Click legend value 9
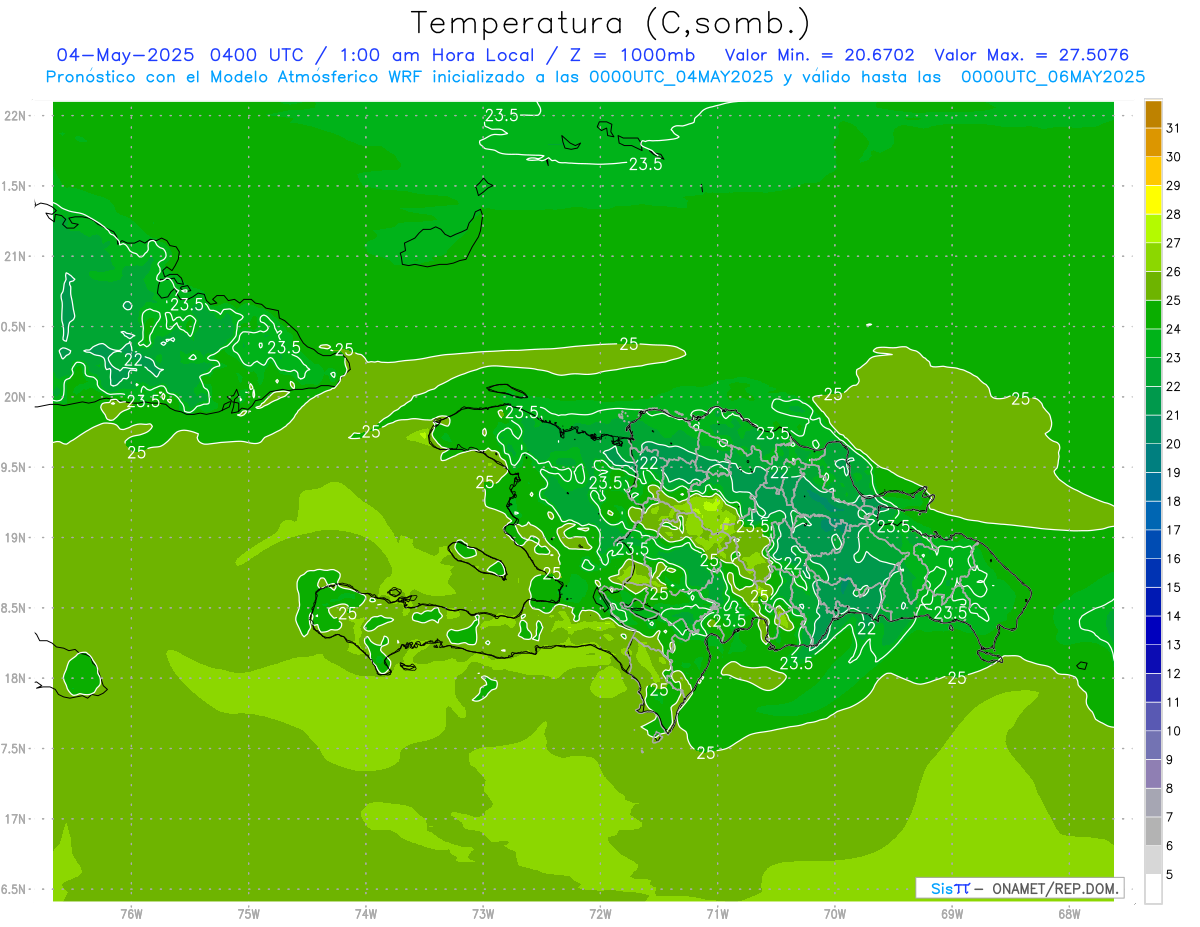Image resolution: width=1200 pixels, height=927 pixels. click(1170, 760)
